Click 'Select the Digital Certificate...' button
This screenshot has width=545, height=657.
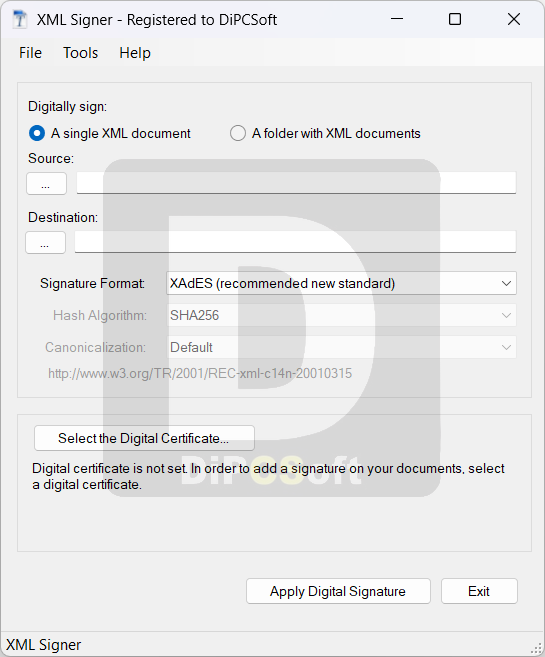pyautogui.click(x=145, y=438)
